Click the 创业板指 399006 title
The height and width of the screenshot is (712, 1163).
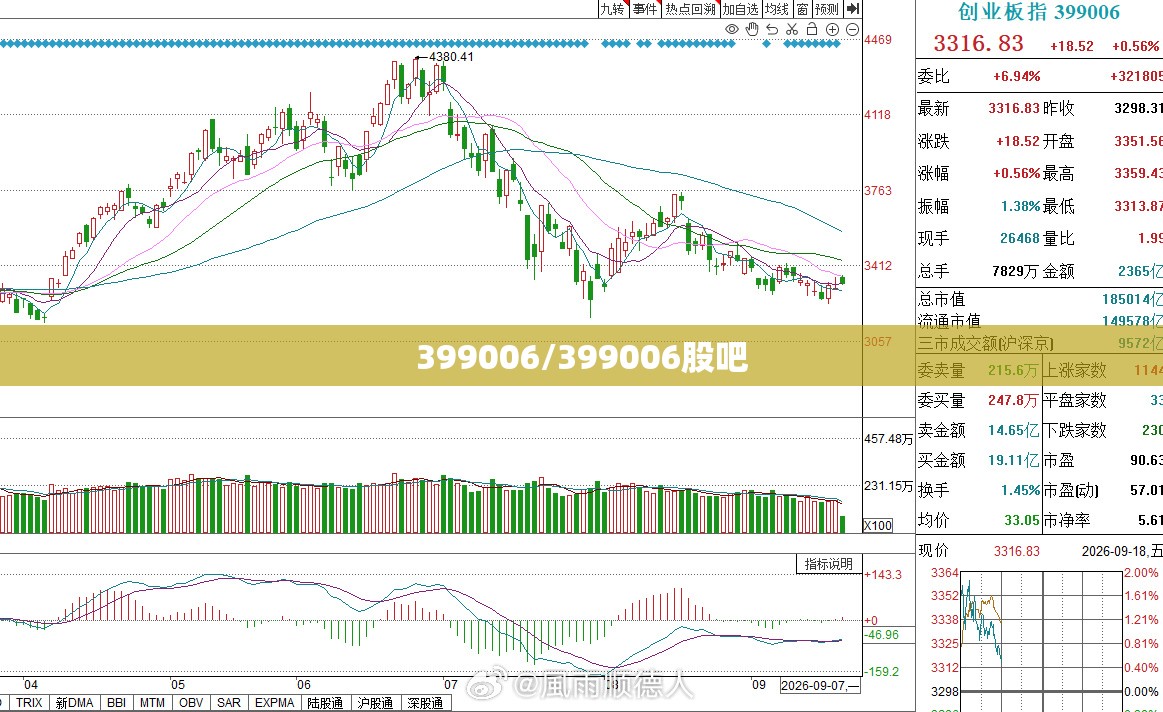[1038, 12]
